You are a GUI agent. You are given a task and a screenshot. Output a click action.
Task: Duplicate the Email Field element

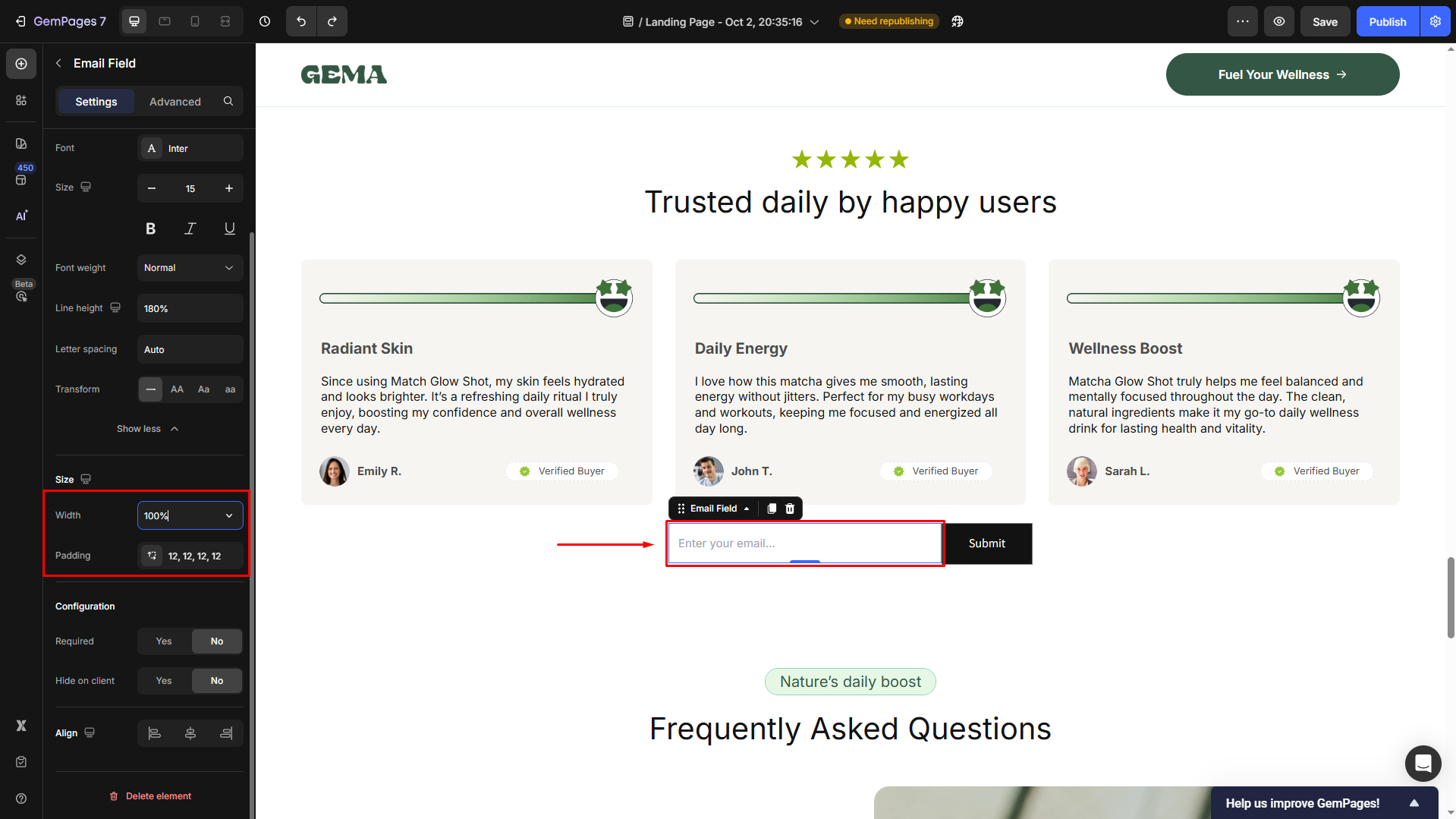[x=772, y=509]
